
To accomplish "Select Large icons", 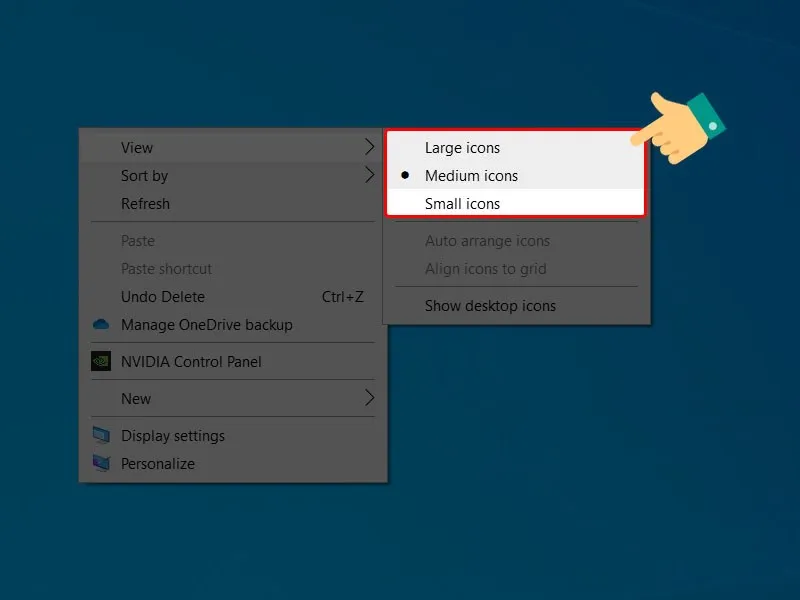I will pos(462,147).
